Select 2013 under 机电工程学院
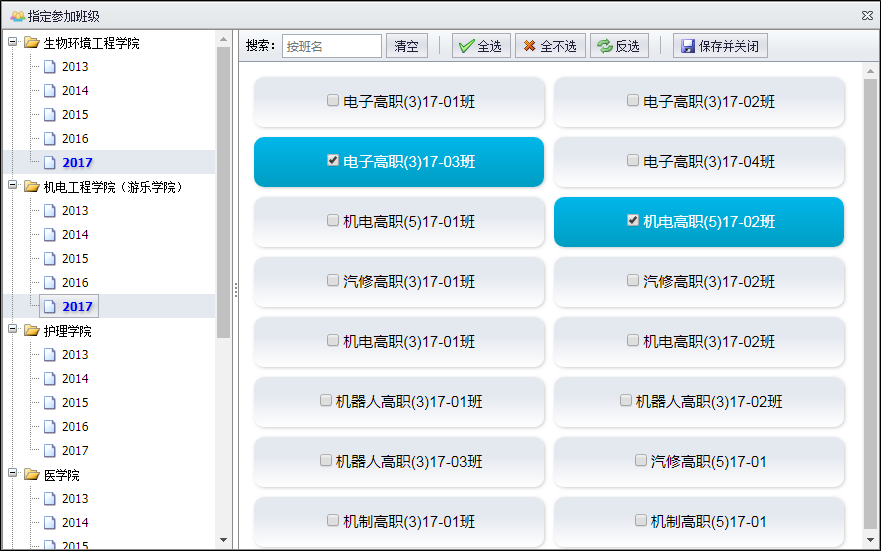Screen dimensions: 881x551 point(75,211)
